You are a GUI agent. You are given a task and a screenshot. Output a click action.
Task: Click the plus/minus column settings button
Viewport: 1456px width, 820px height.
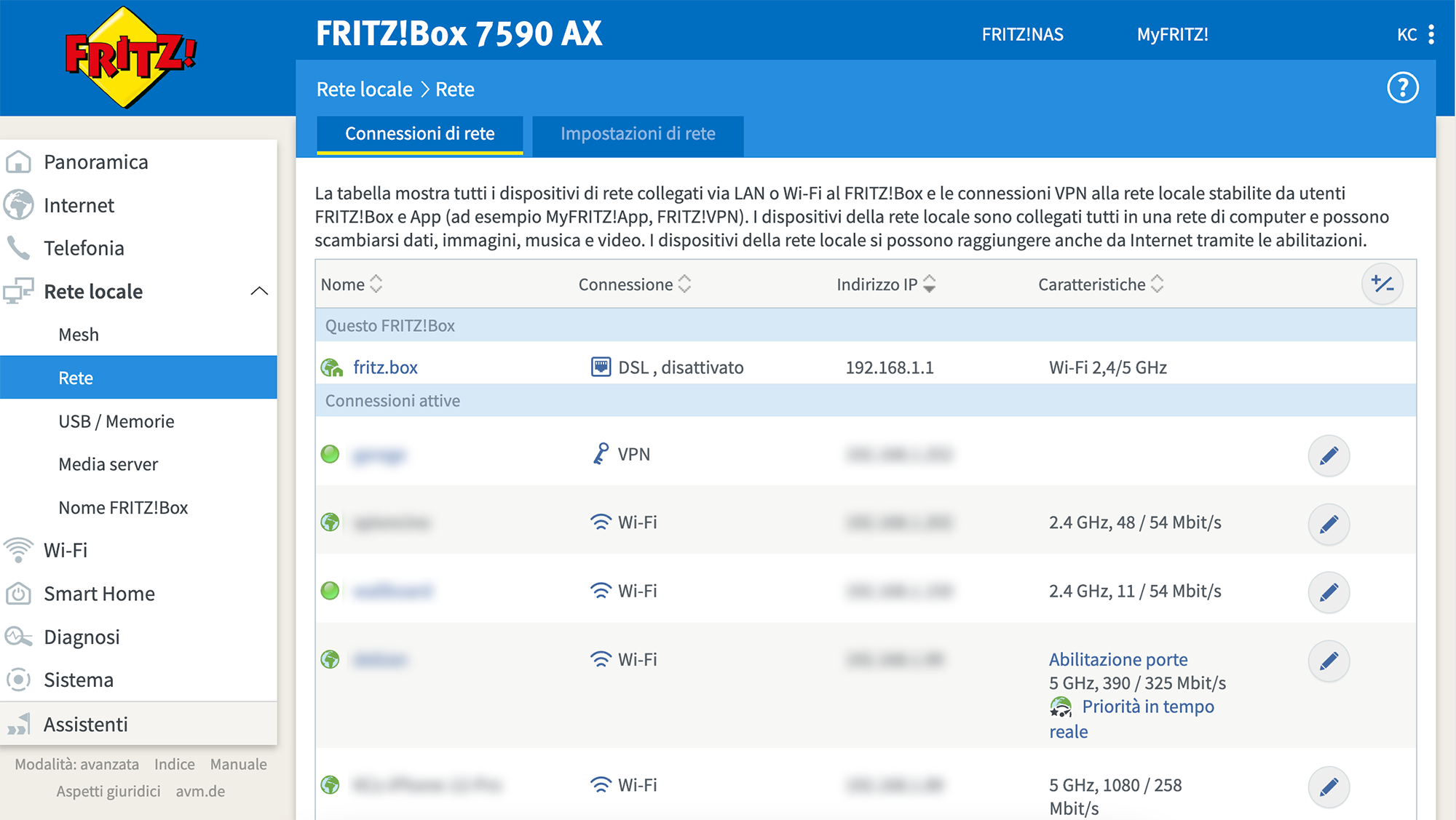click(x=1382, y=284)
